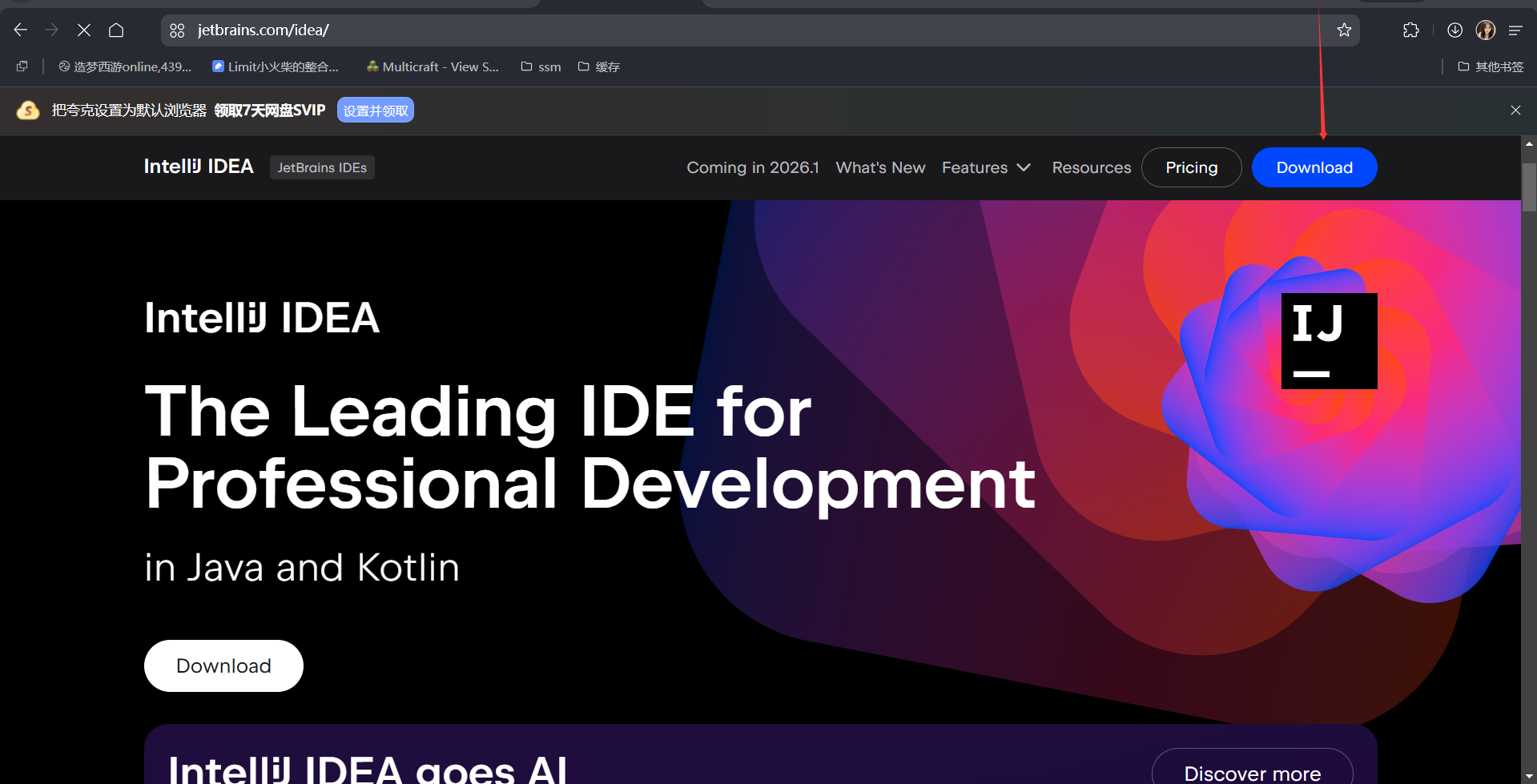Click the IntelliJ IDEA goes AI heading

coord(368,769)
